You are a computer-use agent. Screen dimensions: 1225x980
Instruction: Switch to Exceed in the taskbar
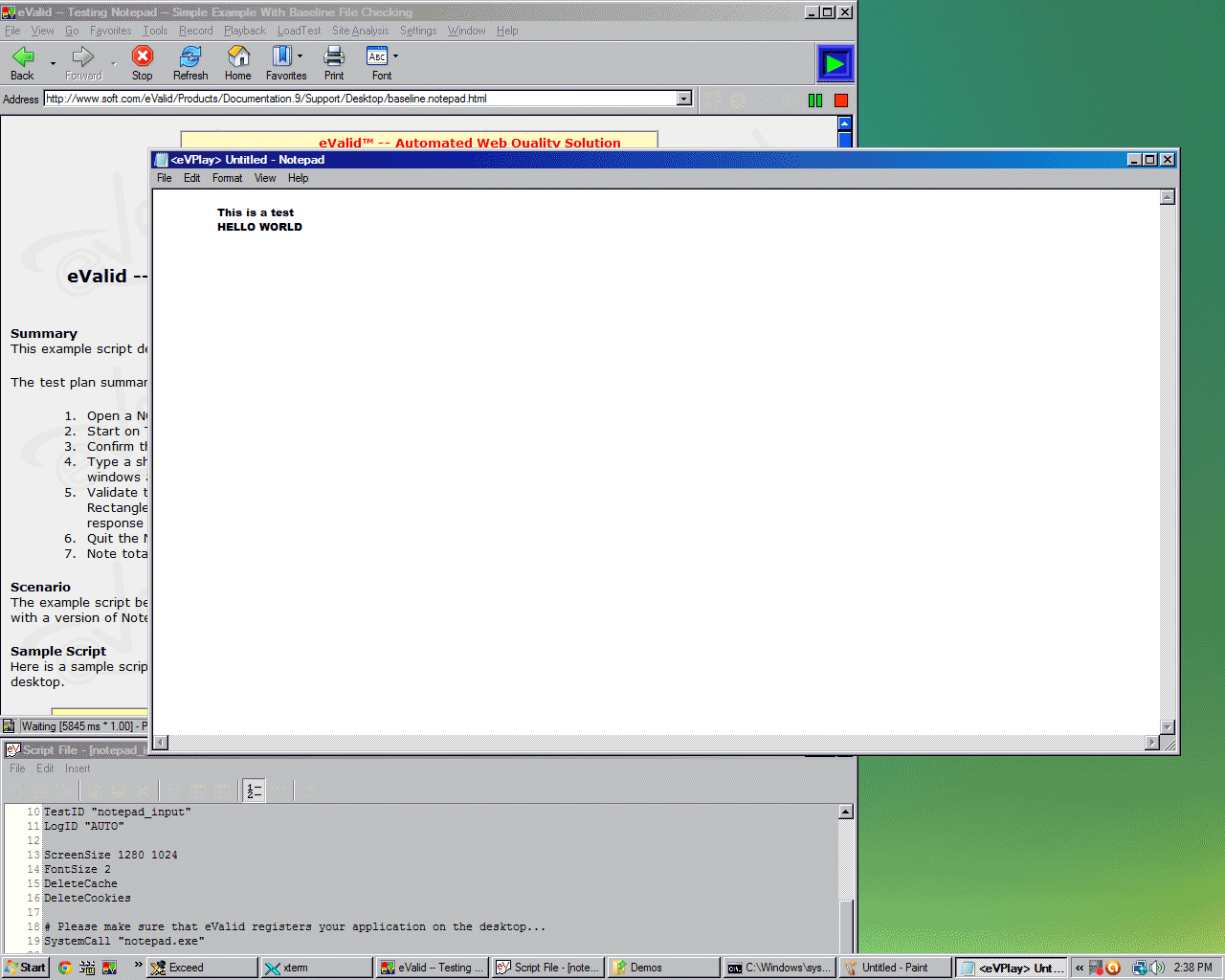[203, 968]
